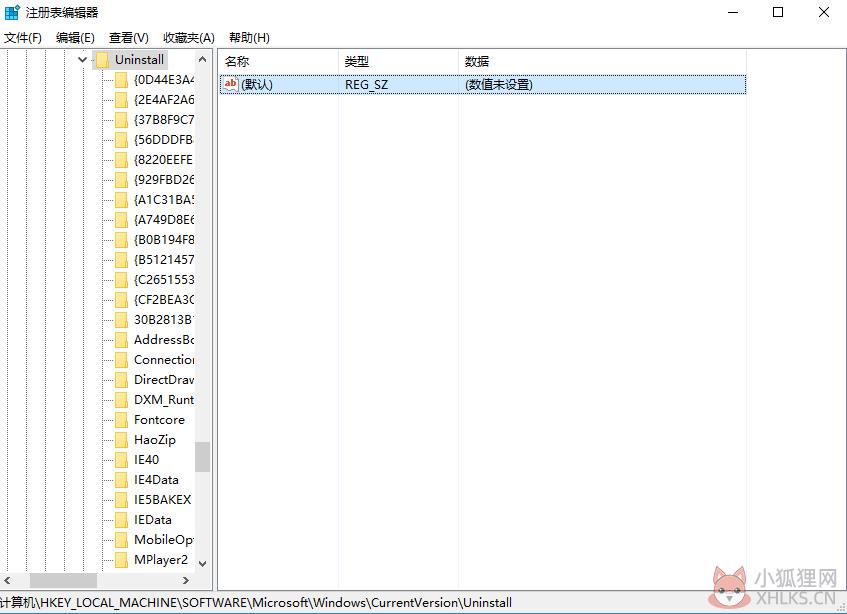Select the IE4Data key folder icon
The image size is (847, 614).
click(x=122, y=480)
